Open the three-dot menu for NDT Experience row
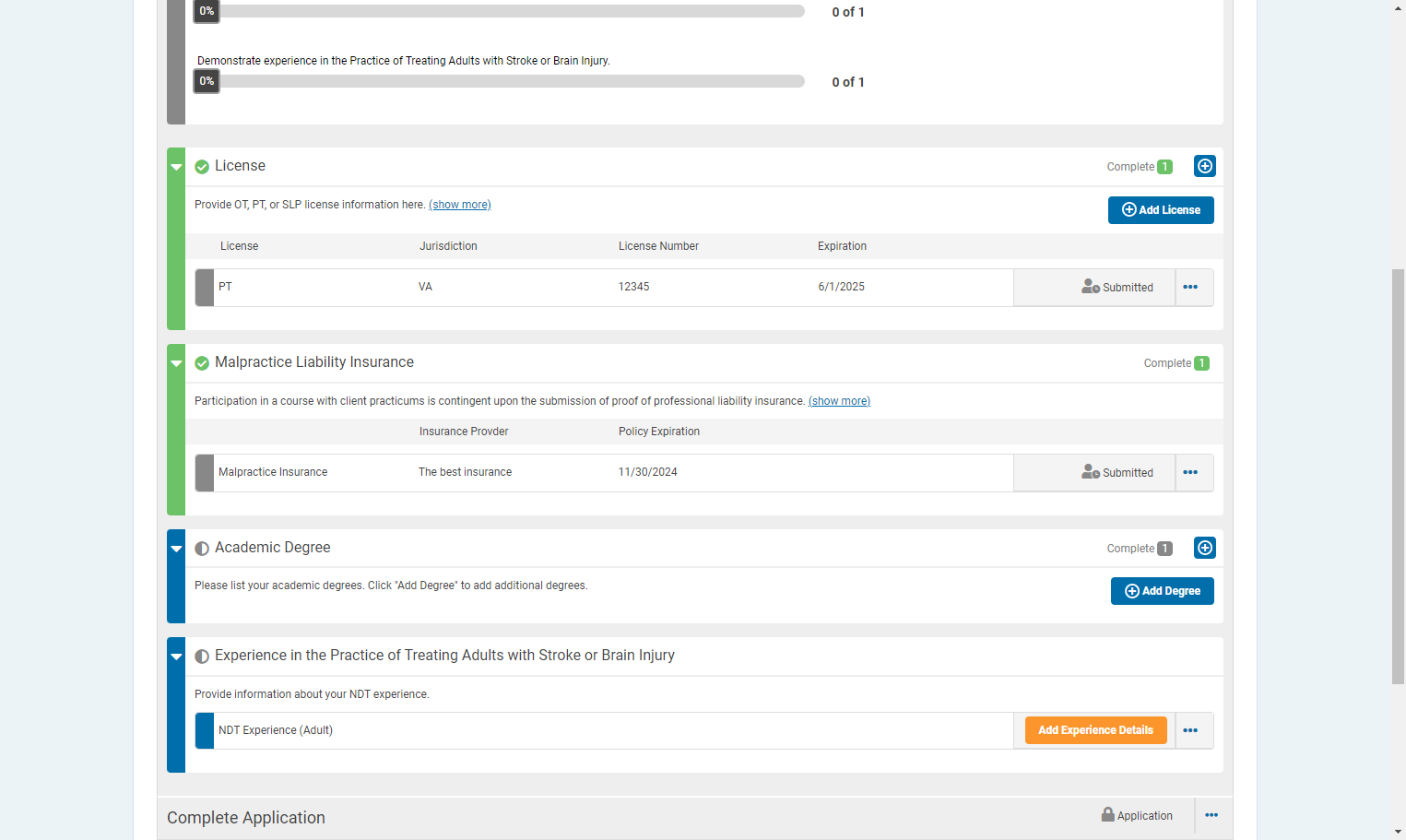The width and height of the screenshot is (1406, 840). tap(1190, 731)
